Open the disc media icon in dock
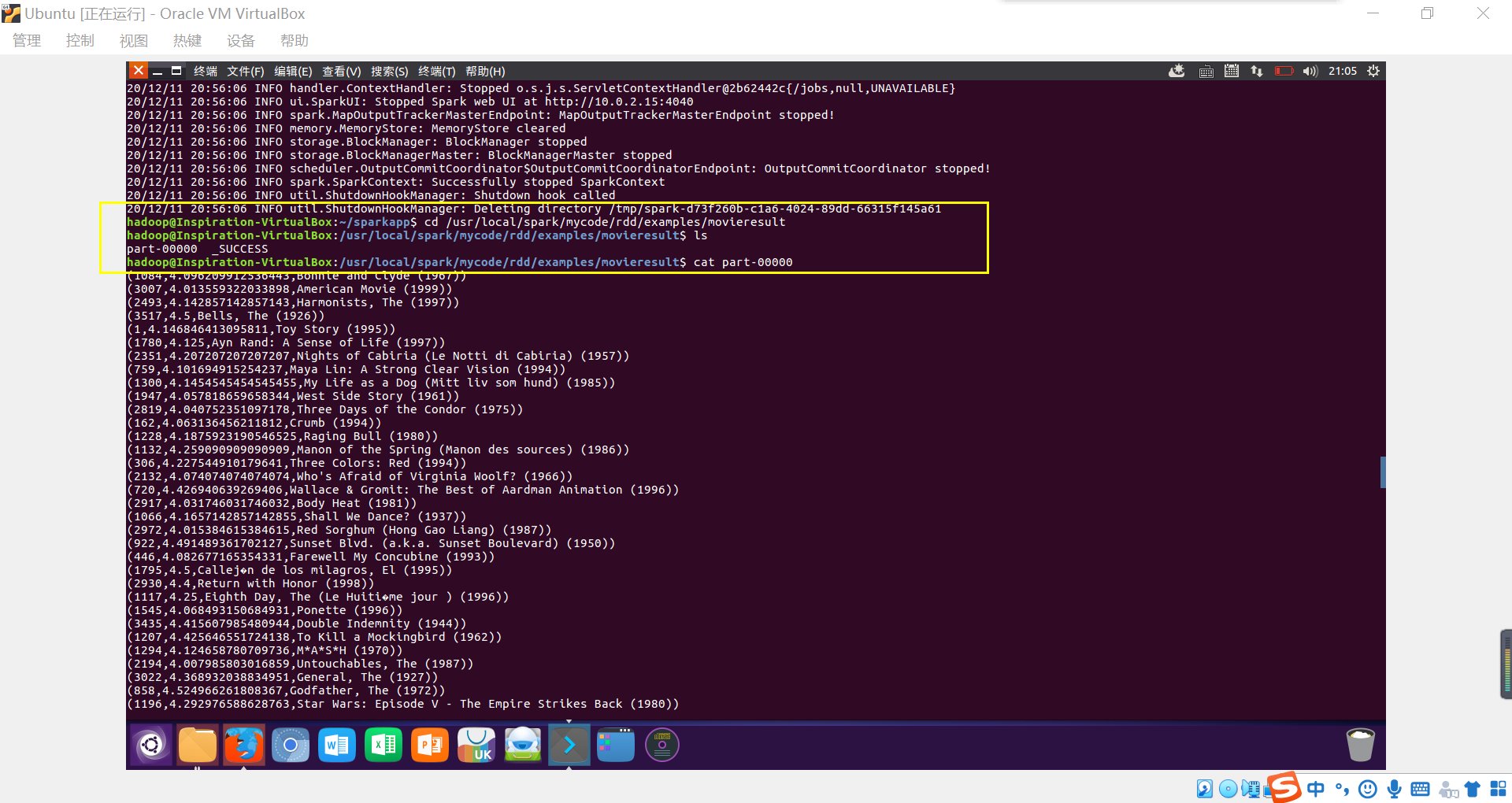This screenshot has width=1512, height=803. pyautogui.click(x=662, y=745)
